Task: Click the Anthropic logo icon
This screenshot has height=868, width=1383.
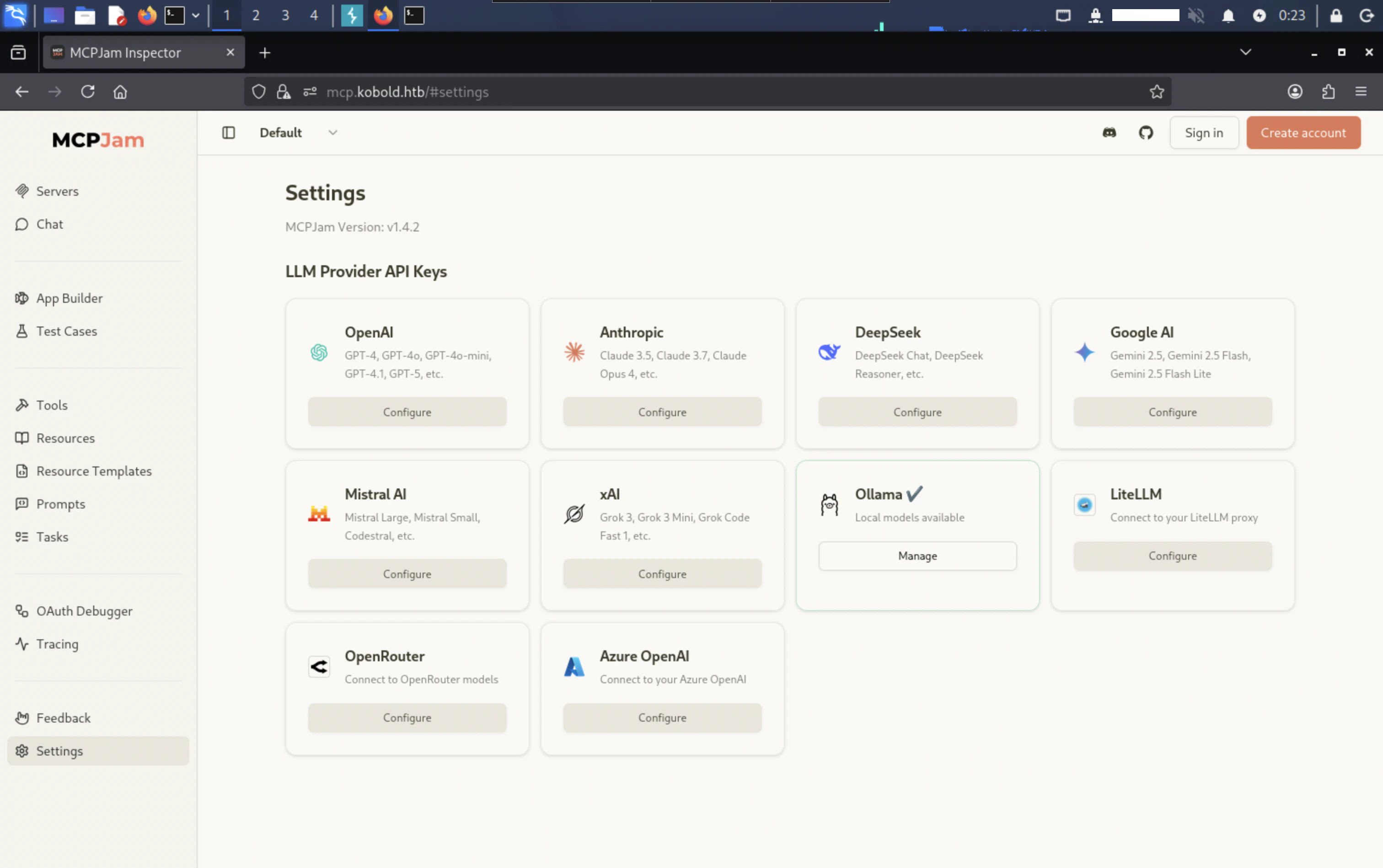Action: tap(574, 353)
